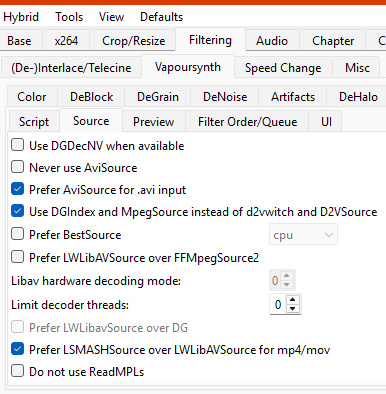Open the Defaults menu
The image size is (386, 394).
161,17
